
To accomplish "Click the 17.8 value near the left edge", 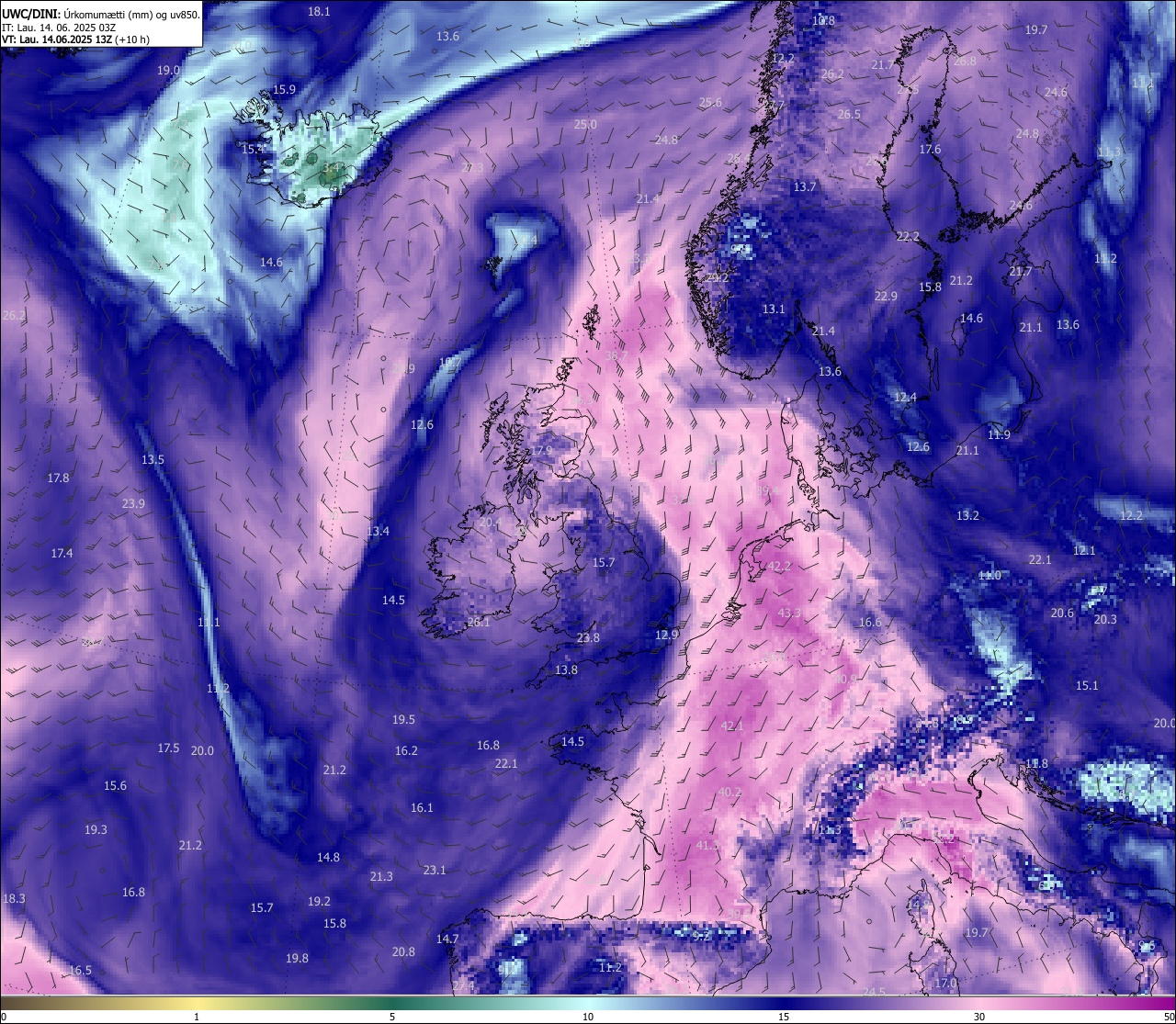I will point(58,478).
